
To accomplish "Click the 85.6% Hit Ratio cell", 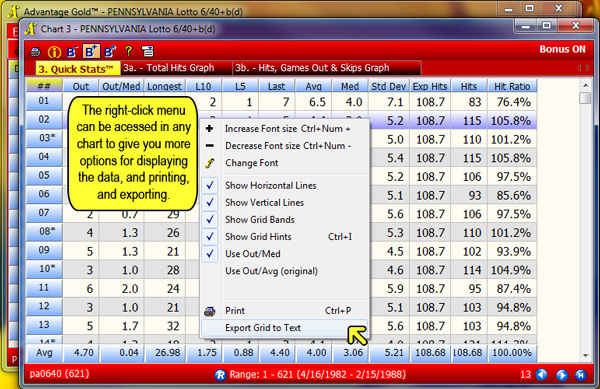I will pos(513,195).
